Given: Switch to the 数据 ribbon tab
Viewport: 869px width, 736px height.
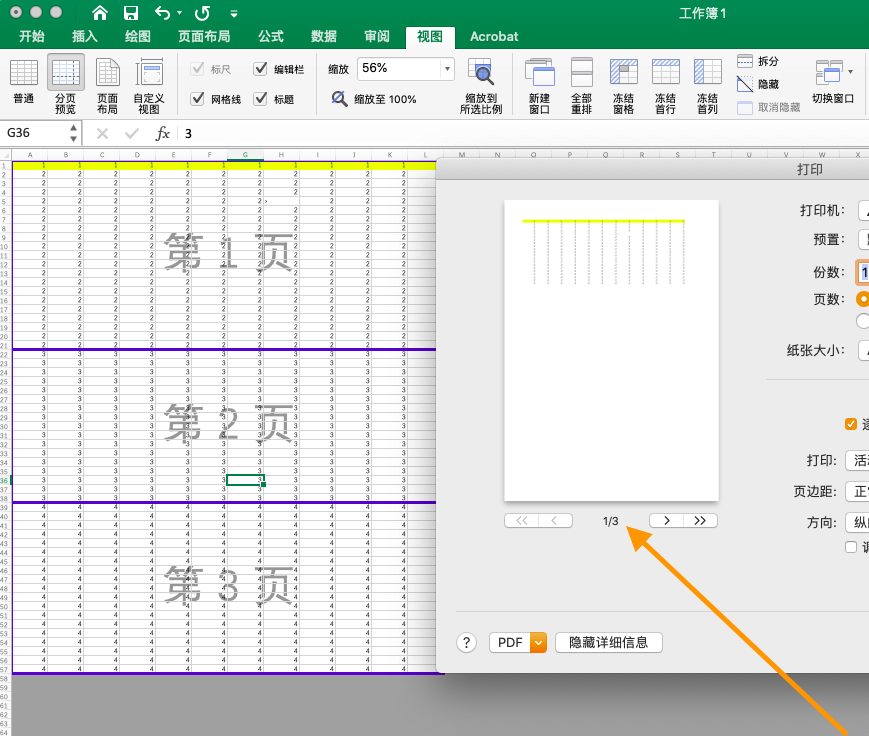Looking at the screenshot, I should (x=322, y=36).
